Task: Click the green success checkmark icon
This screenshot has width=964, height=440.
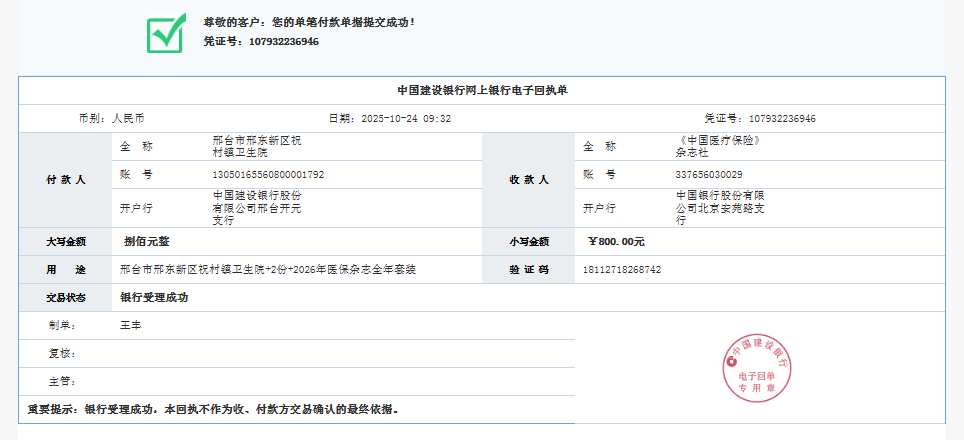Action: point(166,33)
